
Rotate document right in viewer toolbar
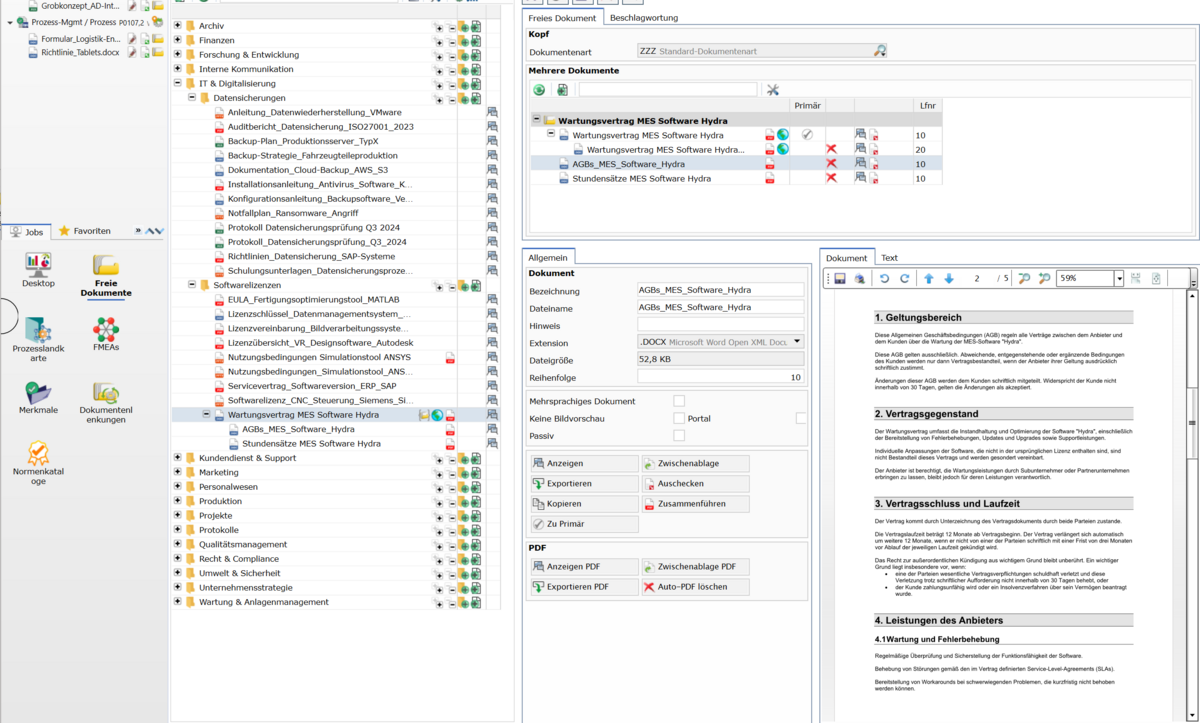pyautogui.click(x=905, y=279)
